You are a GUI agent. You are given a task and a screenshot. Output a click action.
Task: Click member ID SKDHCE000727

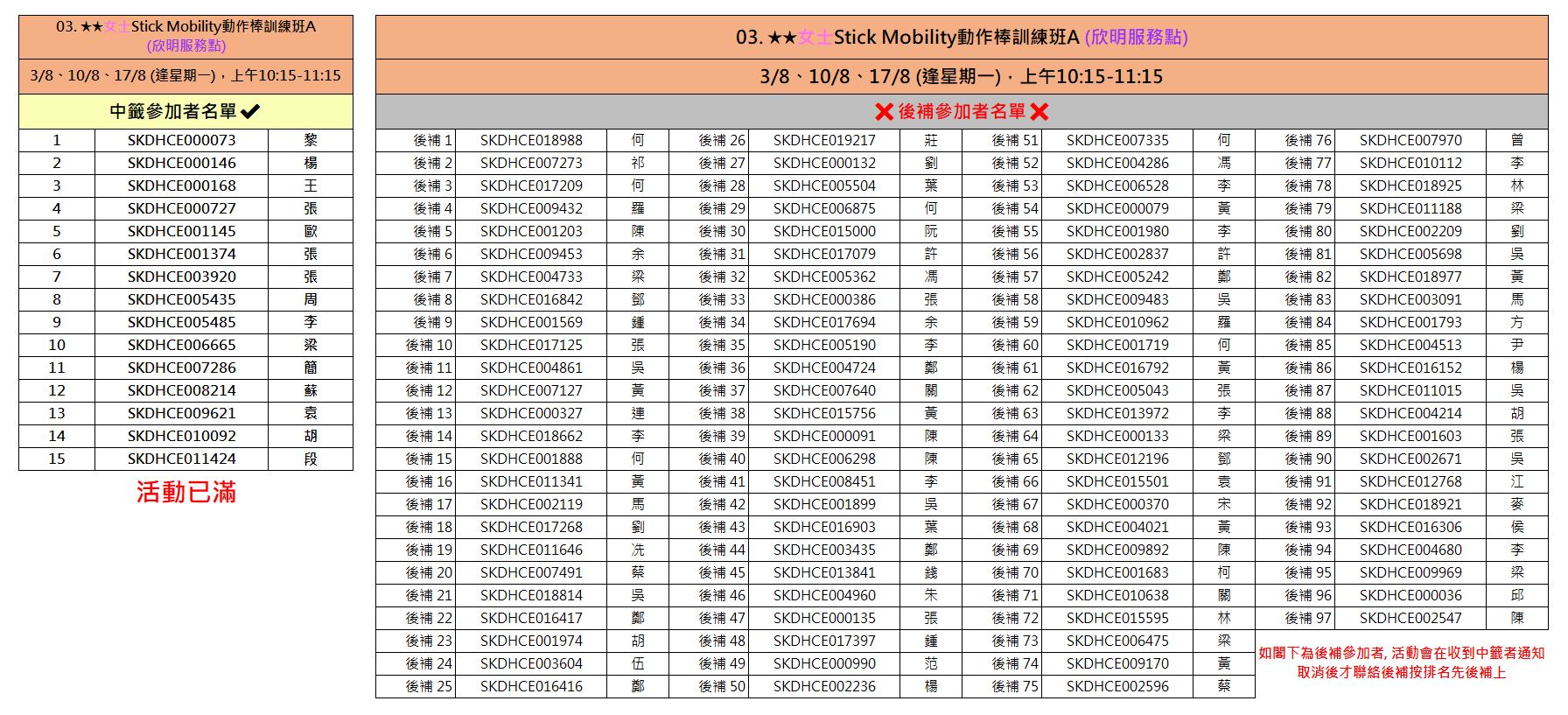pyautogui.click(x=181, y=208)
